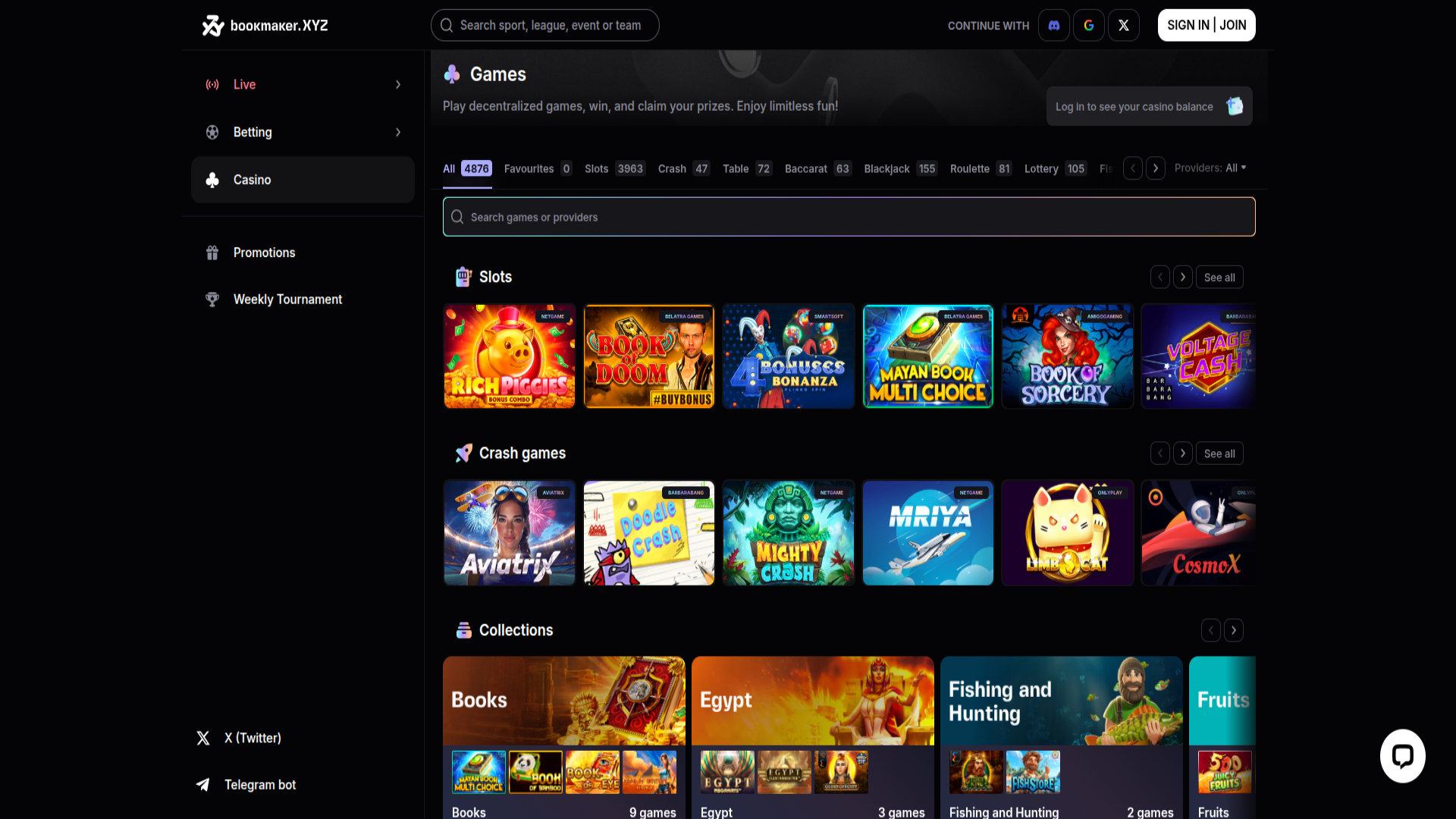The width and height of the screenshot is (1456, 819).
Task: Select the Live section icon in sidebar
Action: point(212,84)
